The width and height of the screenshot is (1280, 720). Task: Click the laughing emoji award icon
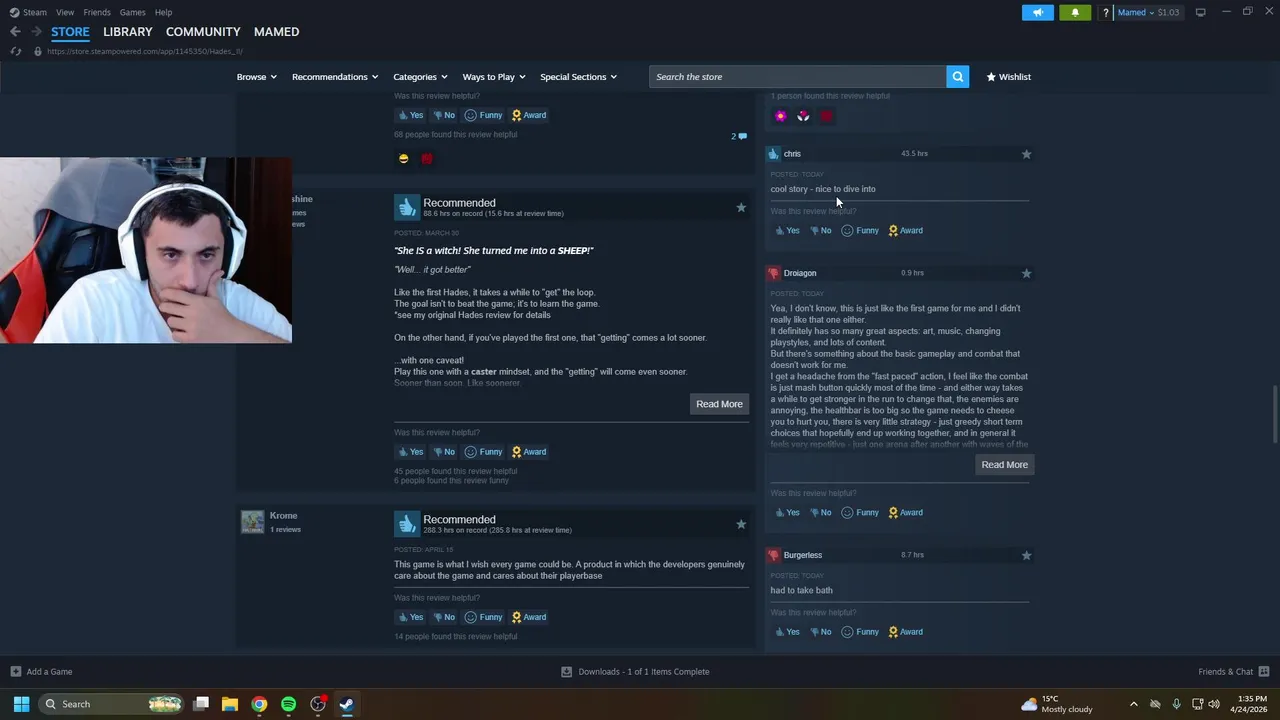pyautogui.click(x=403, y=158)
